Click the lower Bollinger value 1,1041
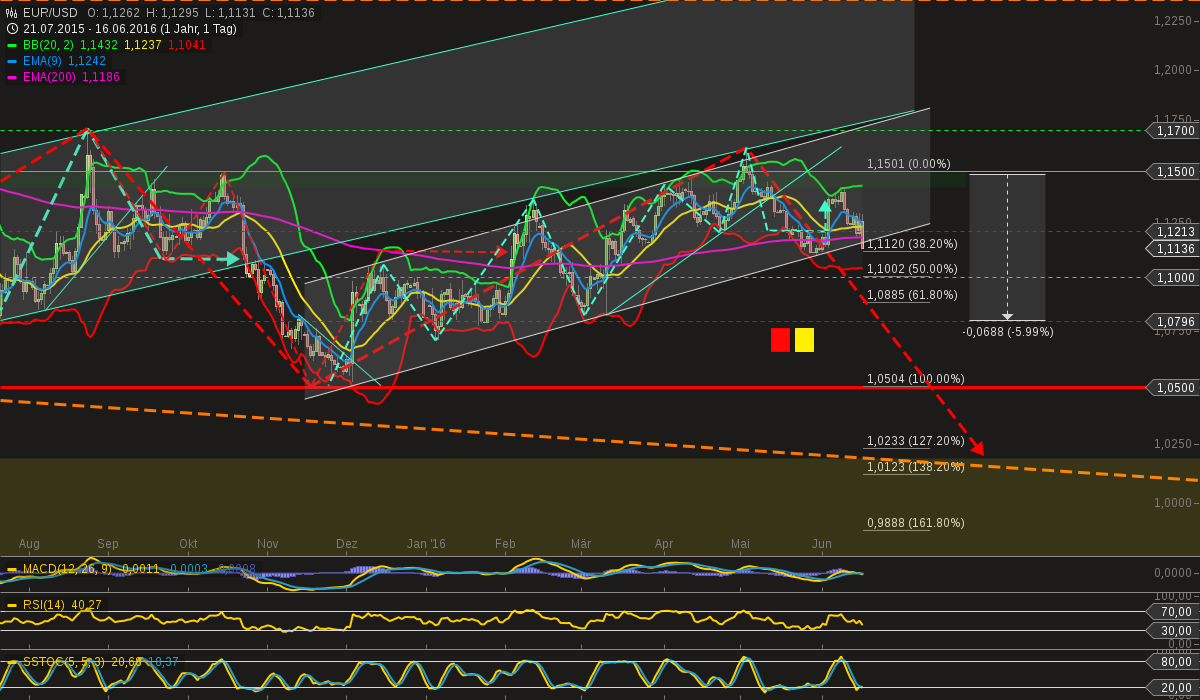 point(187,45)
